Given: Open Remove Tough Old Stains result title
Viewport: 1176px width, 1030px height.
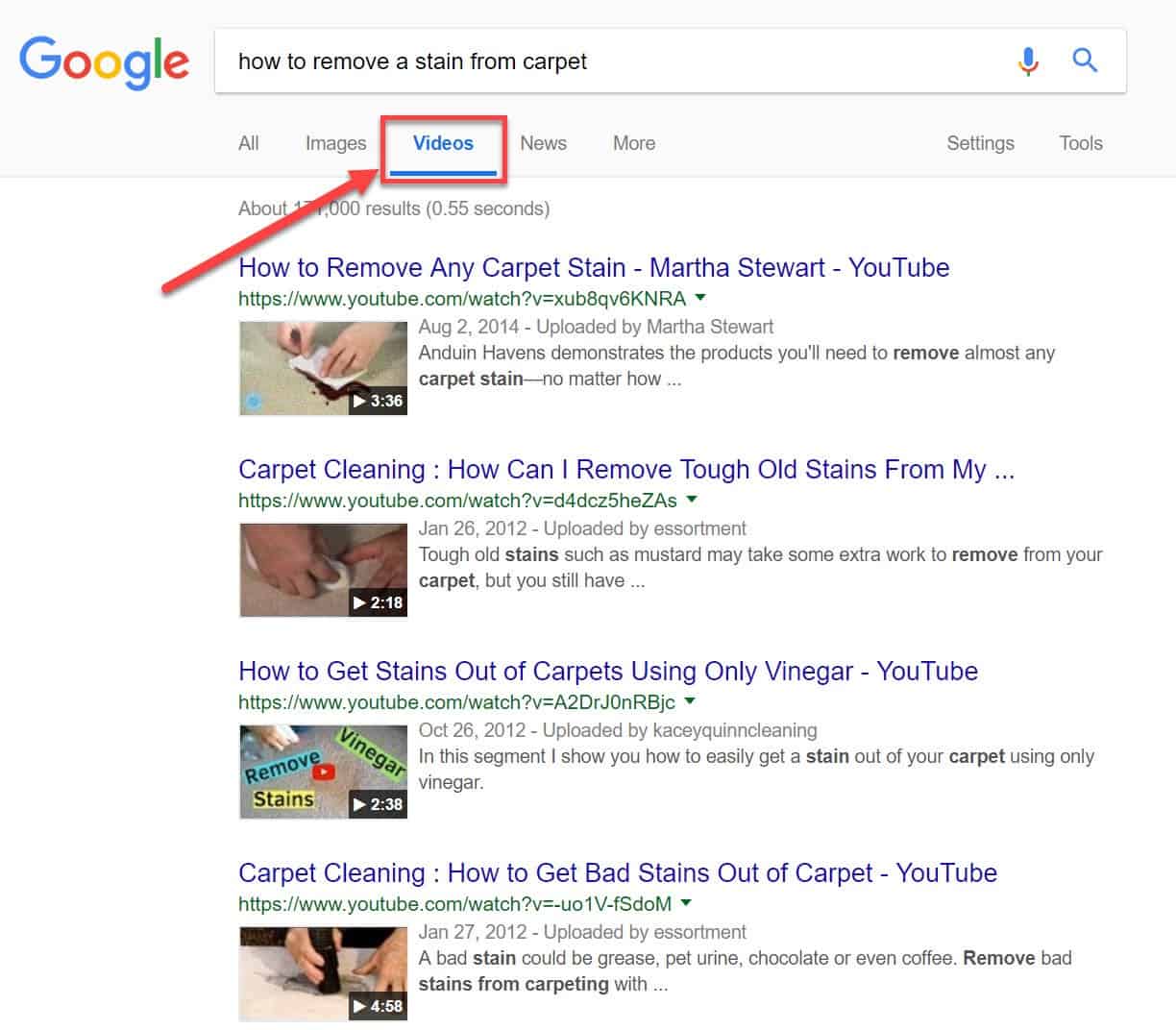Looking at the screenshot, I should (x=626, y=469).
